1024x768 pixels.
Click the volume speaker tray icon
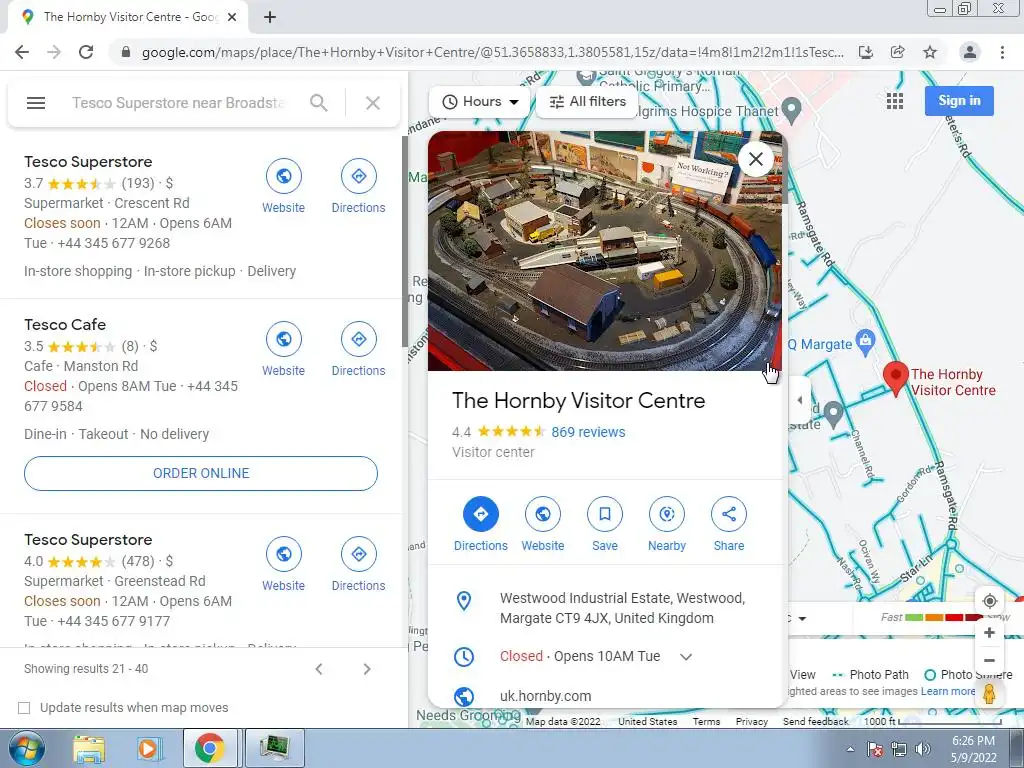[923, 749]
